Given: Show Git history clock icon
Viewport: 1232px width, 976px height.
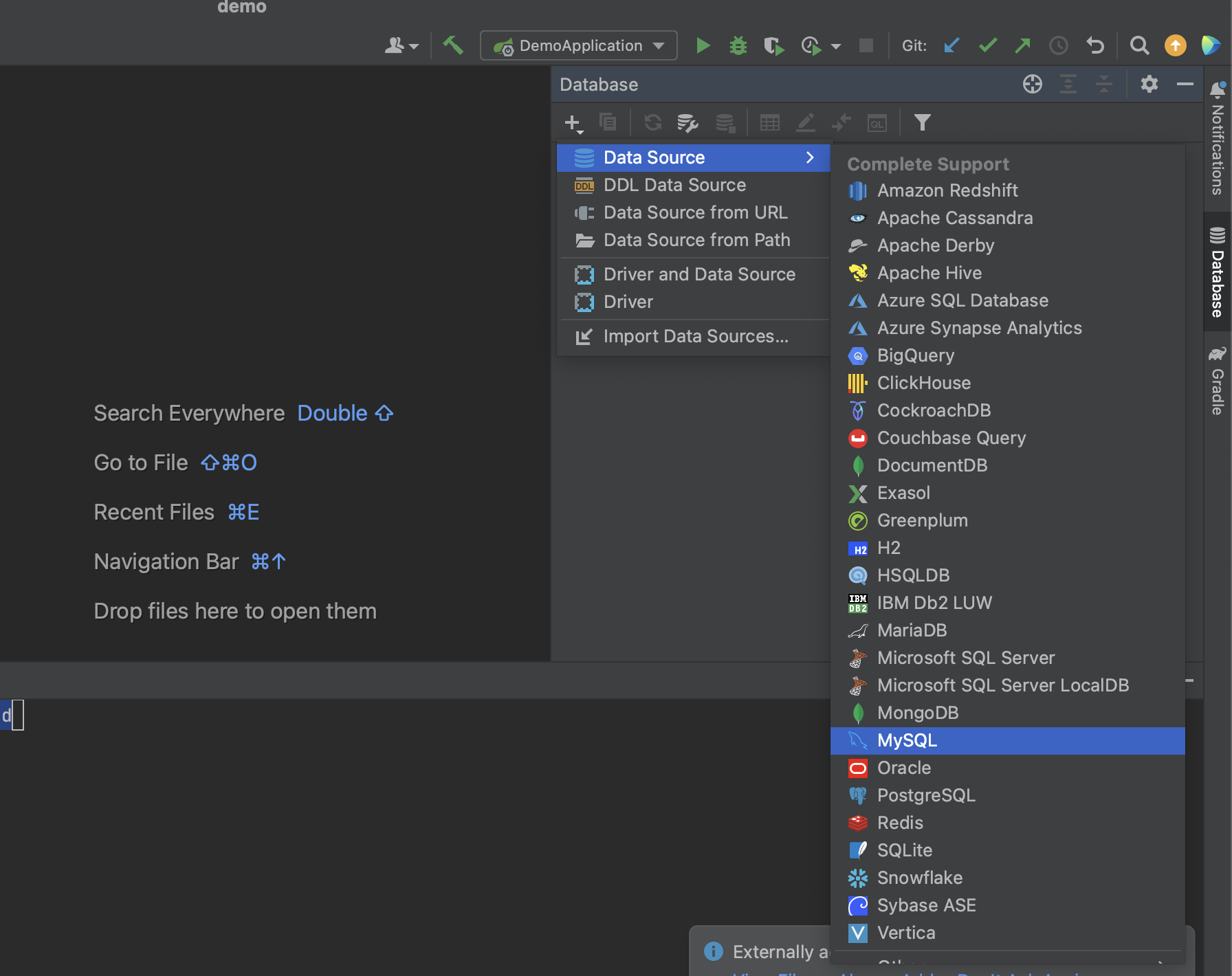Looking at the screenshot, I should click(1059, 45).
